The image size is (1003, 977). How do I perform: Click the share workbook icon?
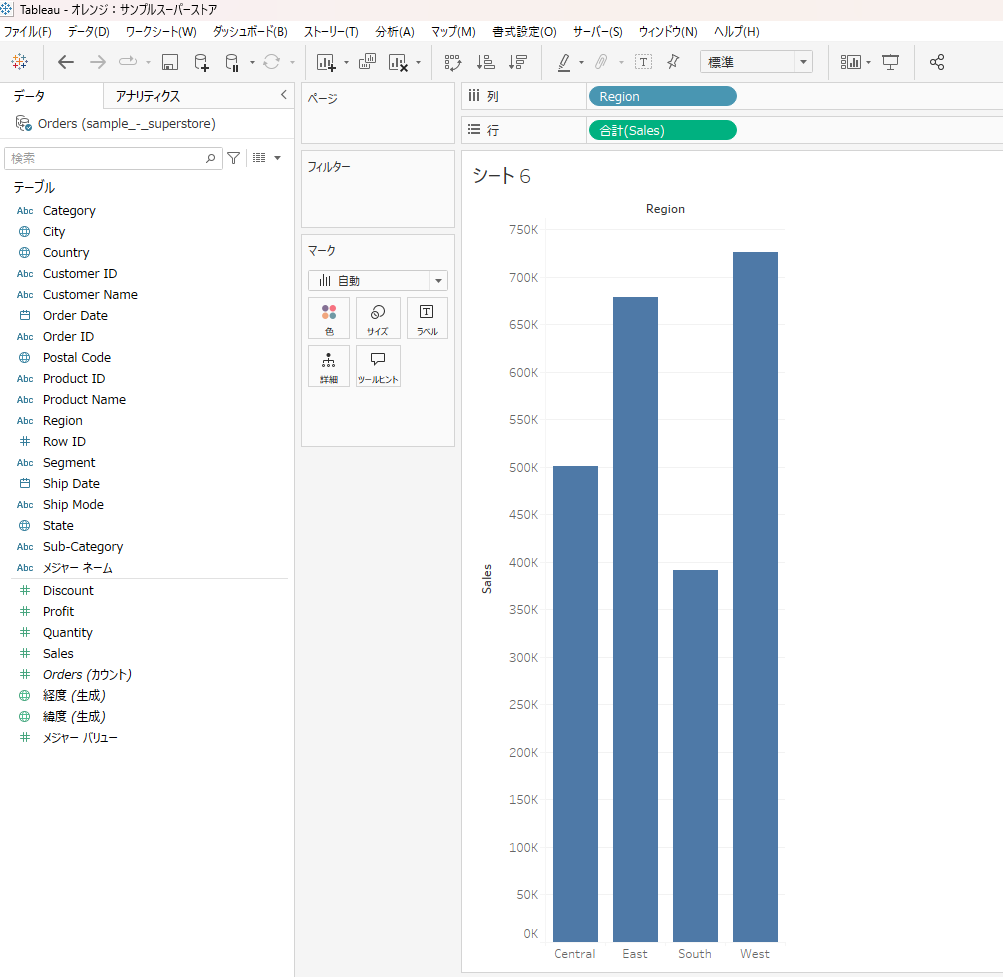[x=937, y=62]
